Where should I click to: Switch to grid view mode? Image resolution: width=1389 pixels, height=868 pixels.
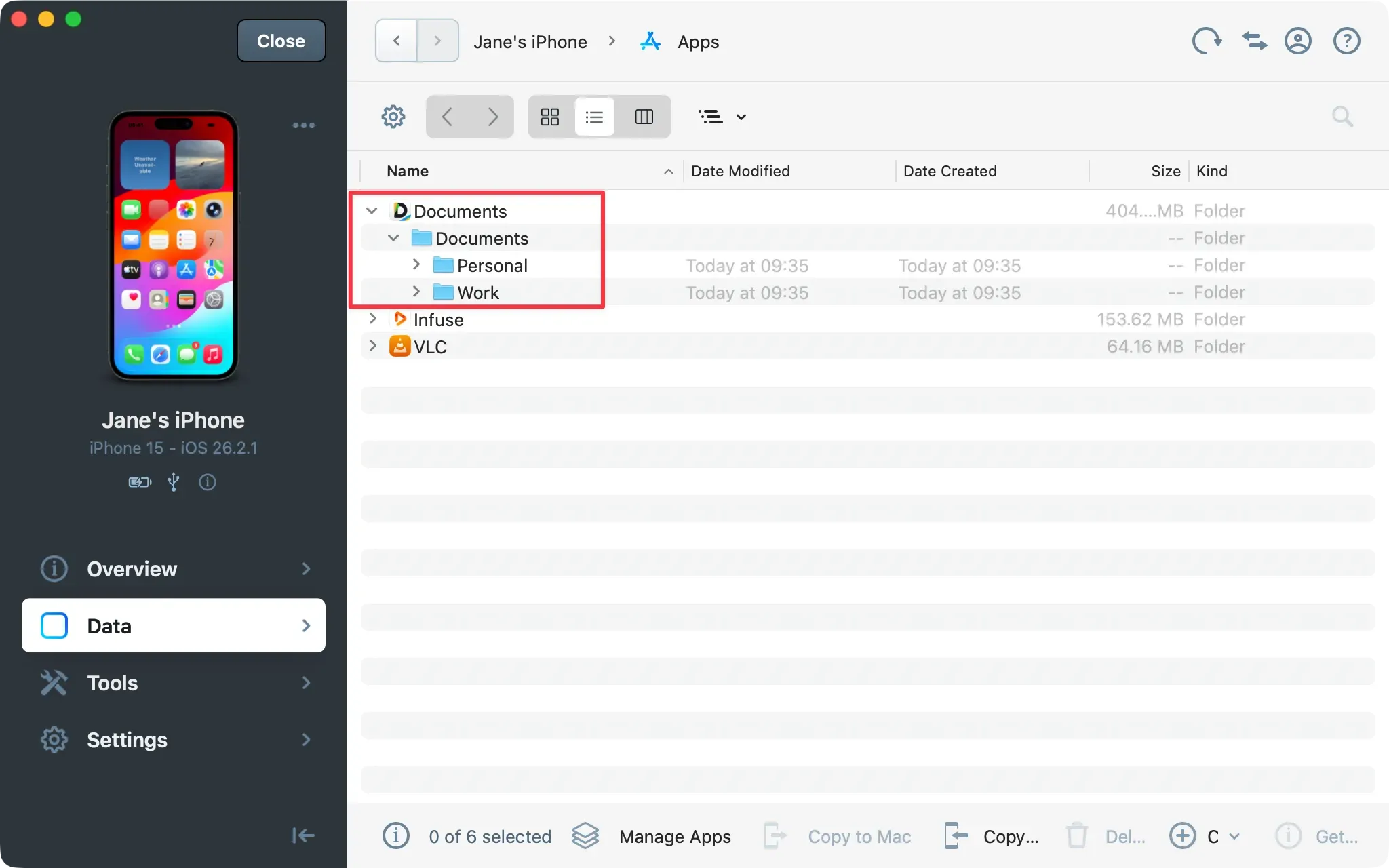pyautogui.click(x=549, y=116)
